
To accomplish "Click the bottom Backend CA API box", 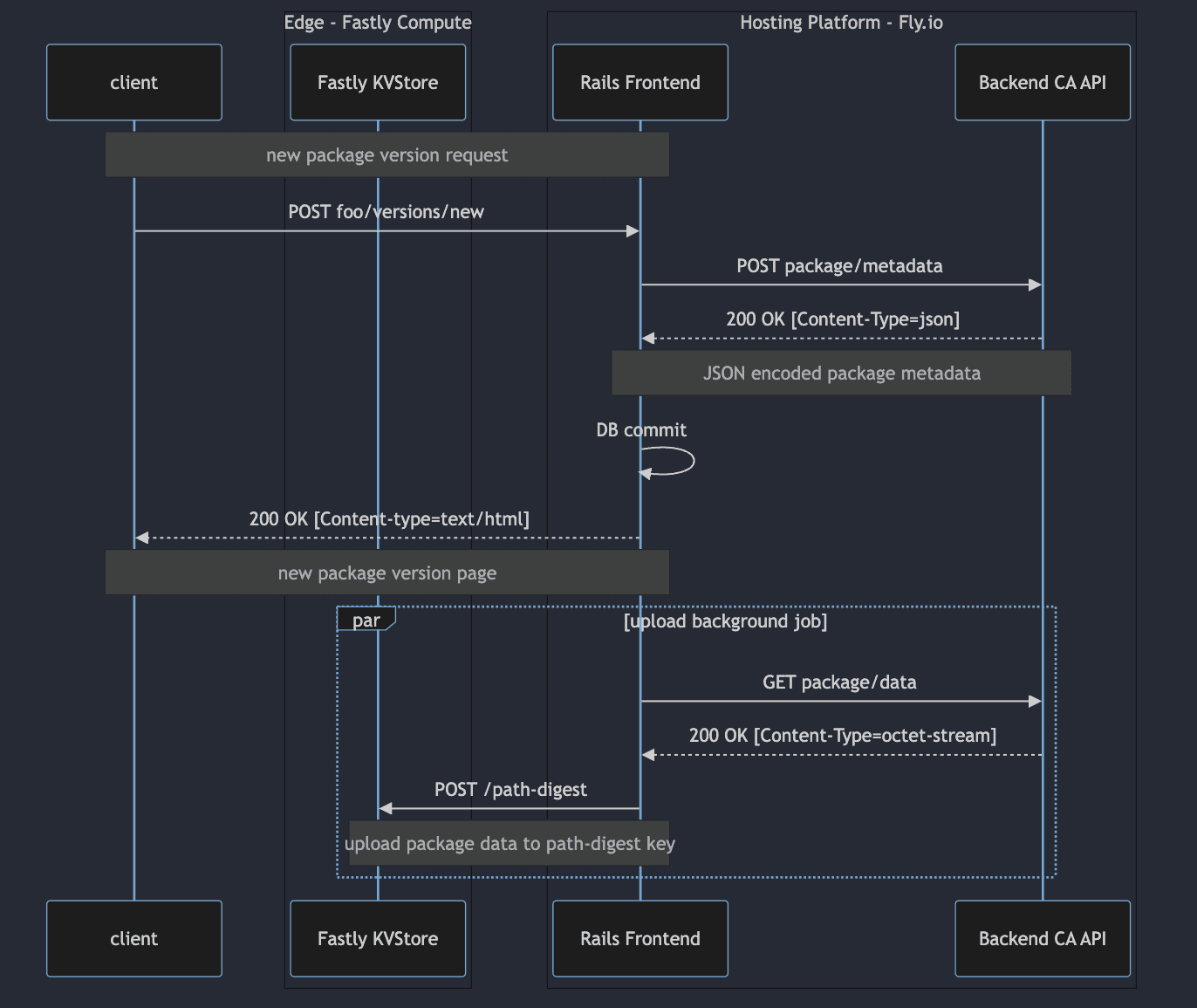I will click(x=1042, y=939).
